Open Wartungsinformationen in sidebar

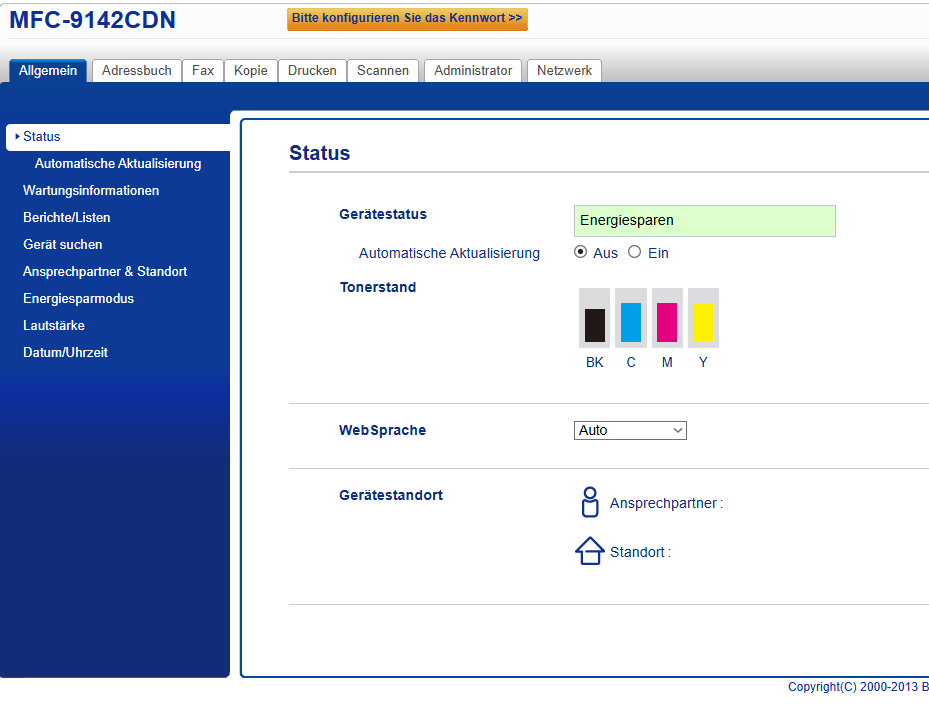tap(91, 191)
